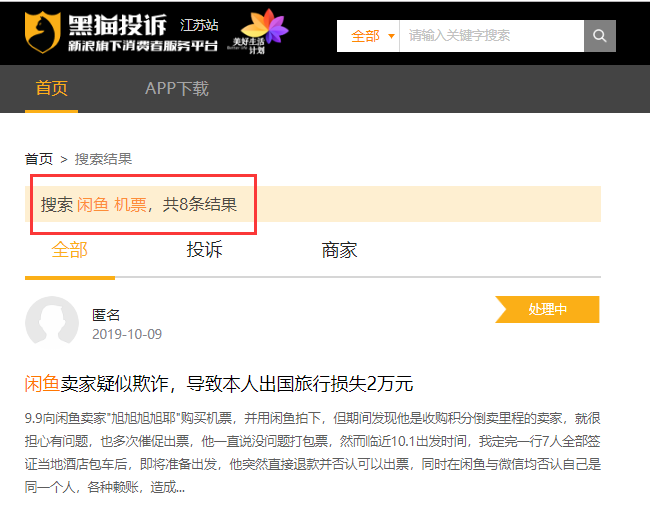Open complaint titled 闲鱼卖家疑似欺诈

coord(219,384)
